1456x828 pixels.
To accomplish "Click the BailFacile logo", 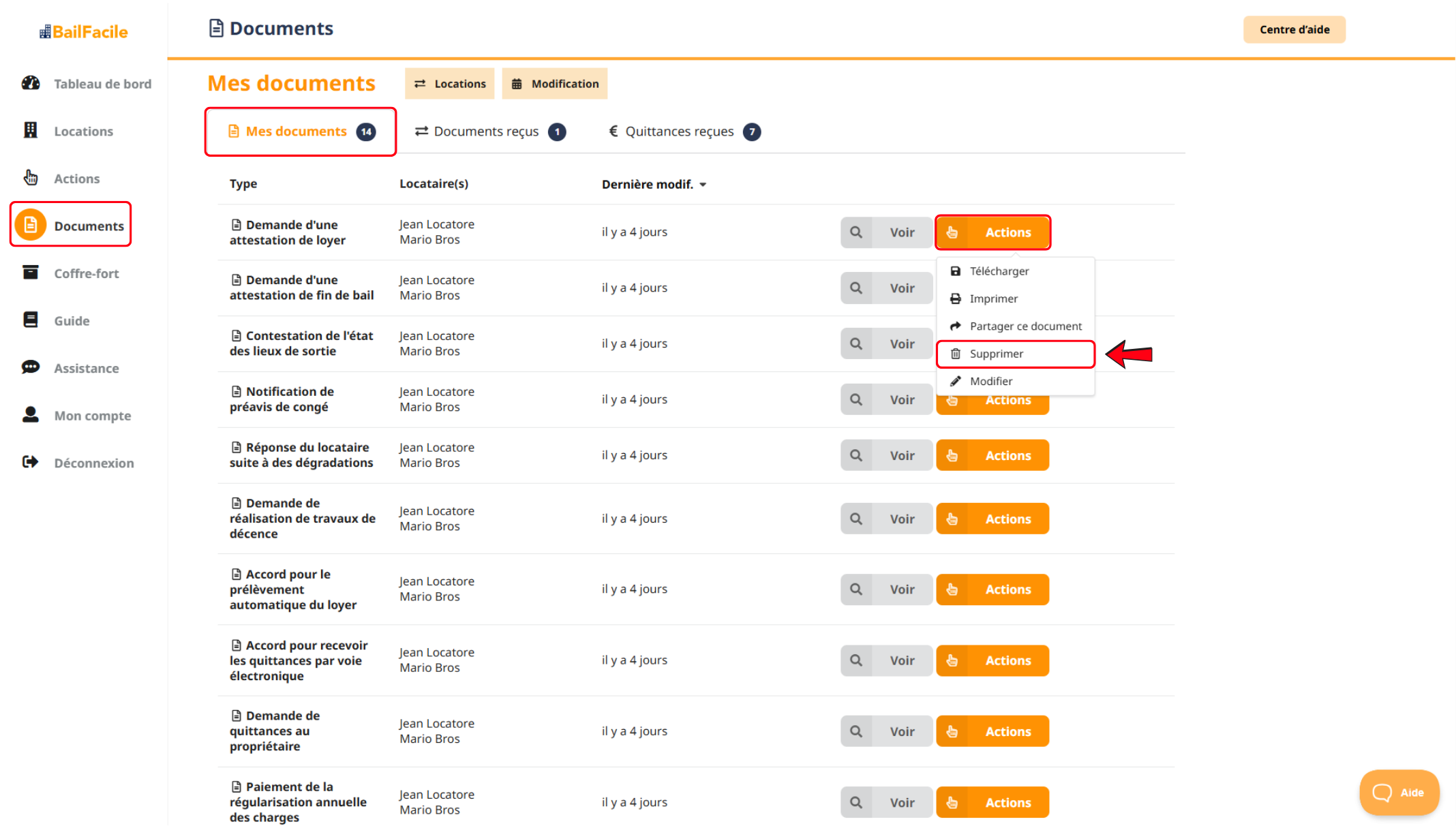I will (84, 31).
